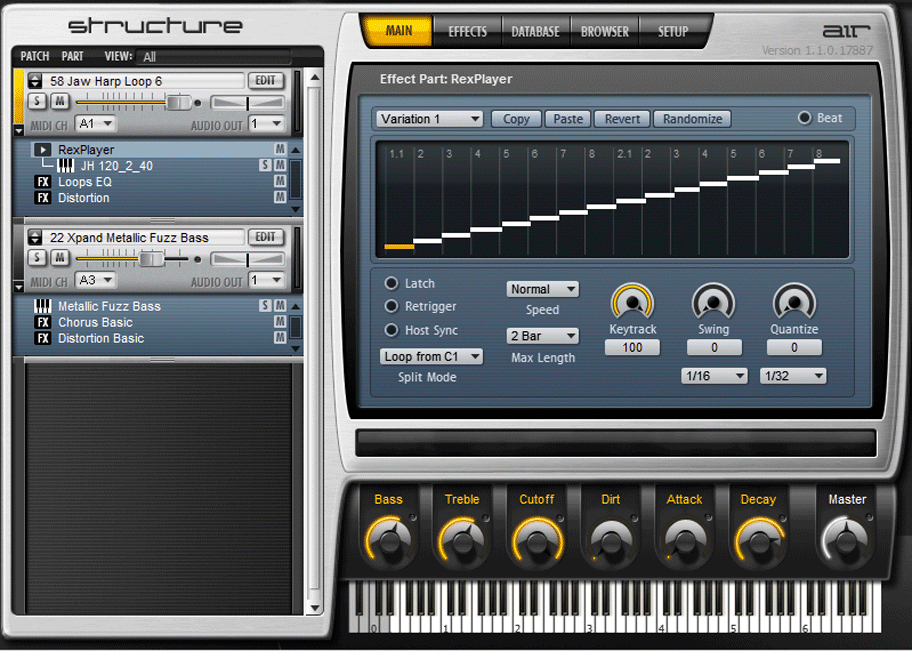912x651 pixels.
Task: Mute the Distortion Basic effect
Action: (x=280, y=338)
